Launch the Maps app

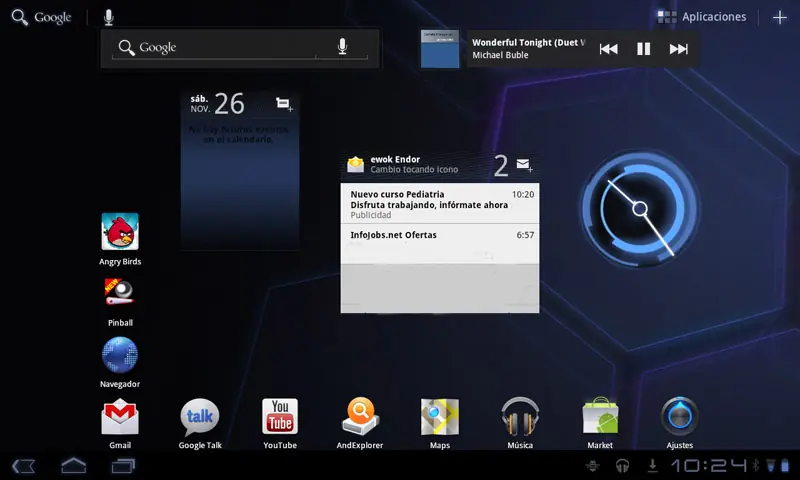pyautogui.click(x=440, y=417)
